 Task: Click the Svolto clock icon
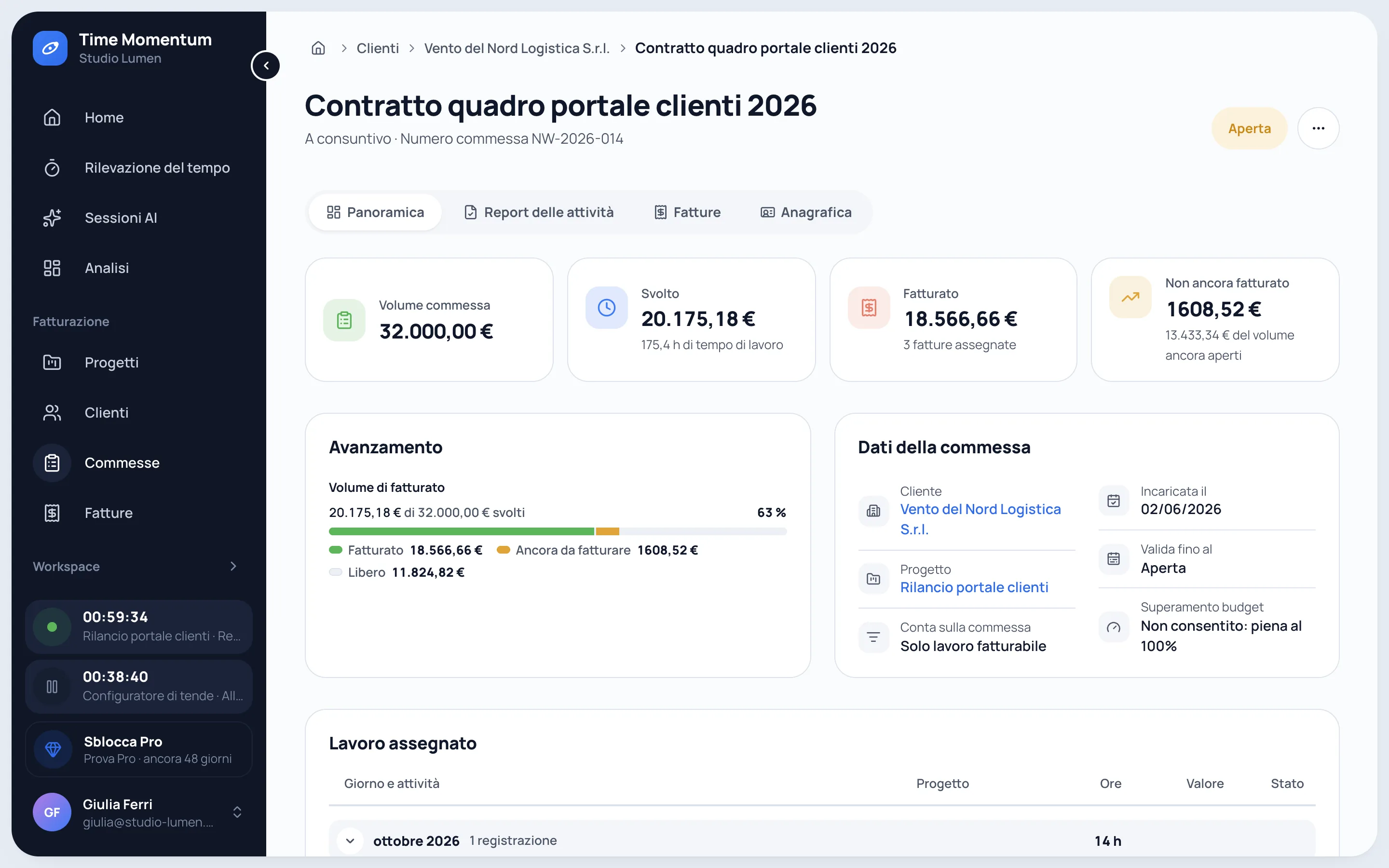point(607,308)
